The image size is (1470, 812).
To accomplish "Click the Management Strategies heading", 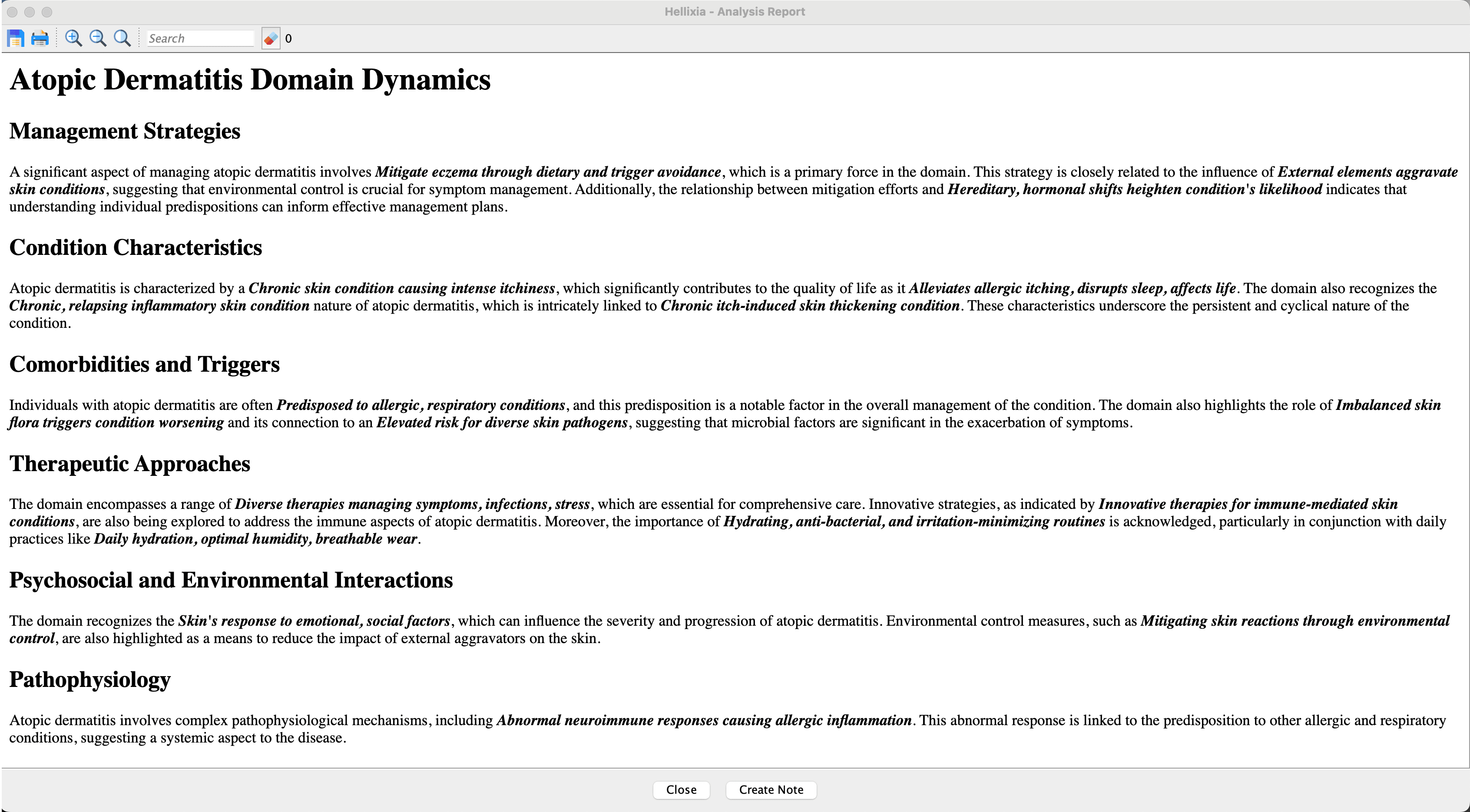I will click(x=124, y=131).
